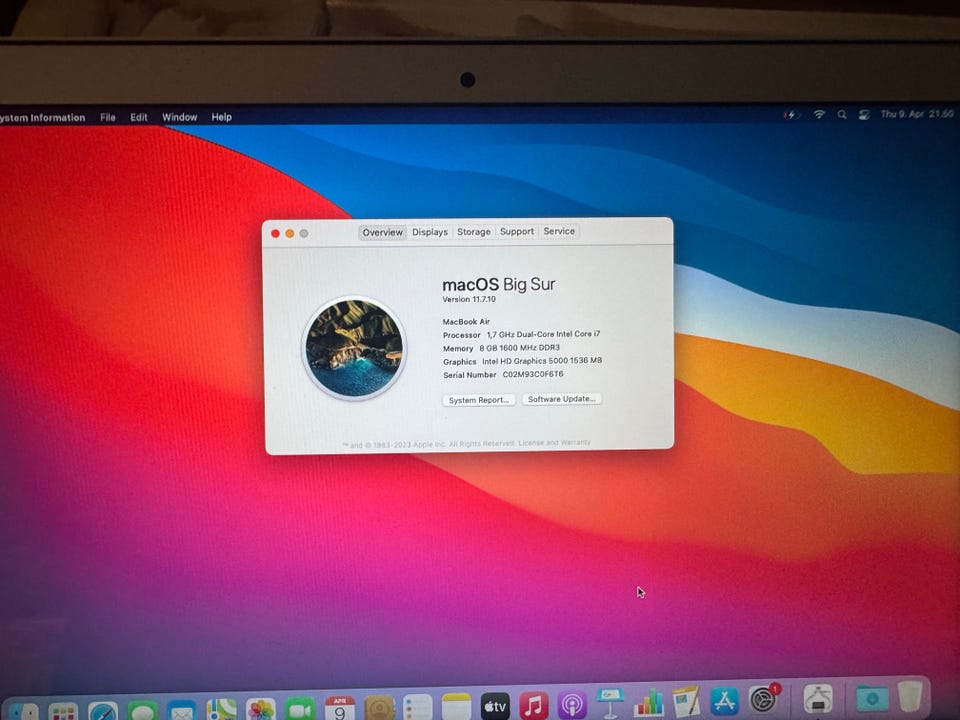Switch to the Support tab

click(517, 231)
